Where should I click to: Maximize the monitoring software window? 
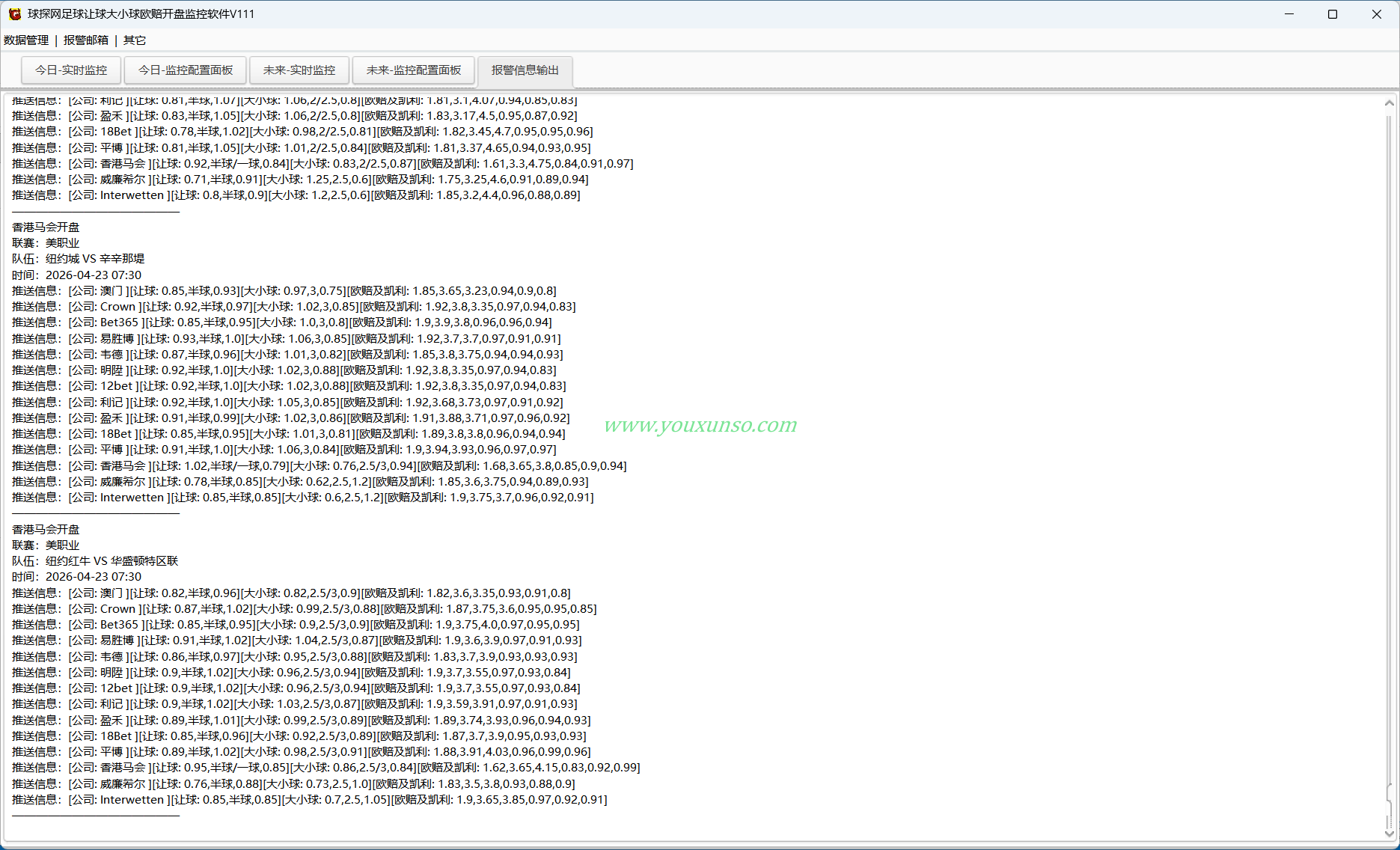pos(1333,14)
